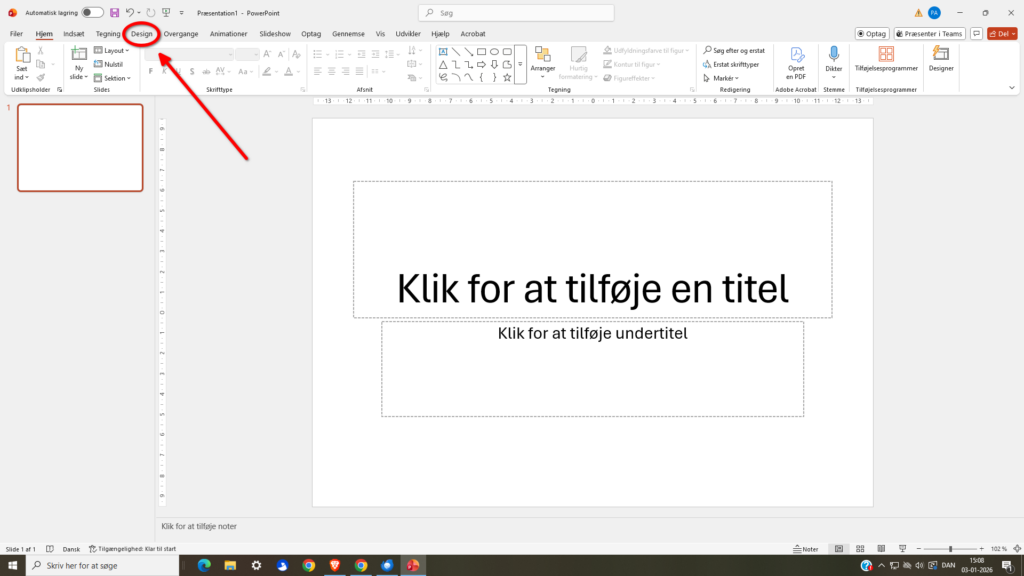Open the Overgange tab

(180, 33)
